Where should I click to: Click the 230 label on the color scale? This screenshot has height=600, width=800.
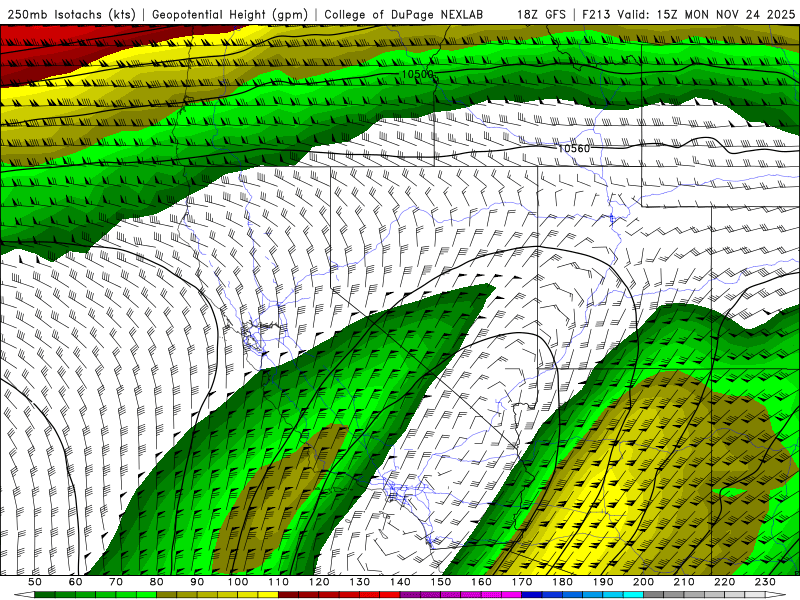pyautogui.click(x=765, y=582)
